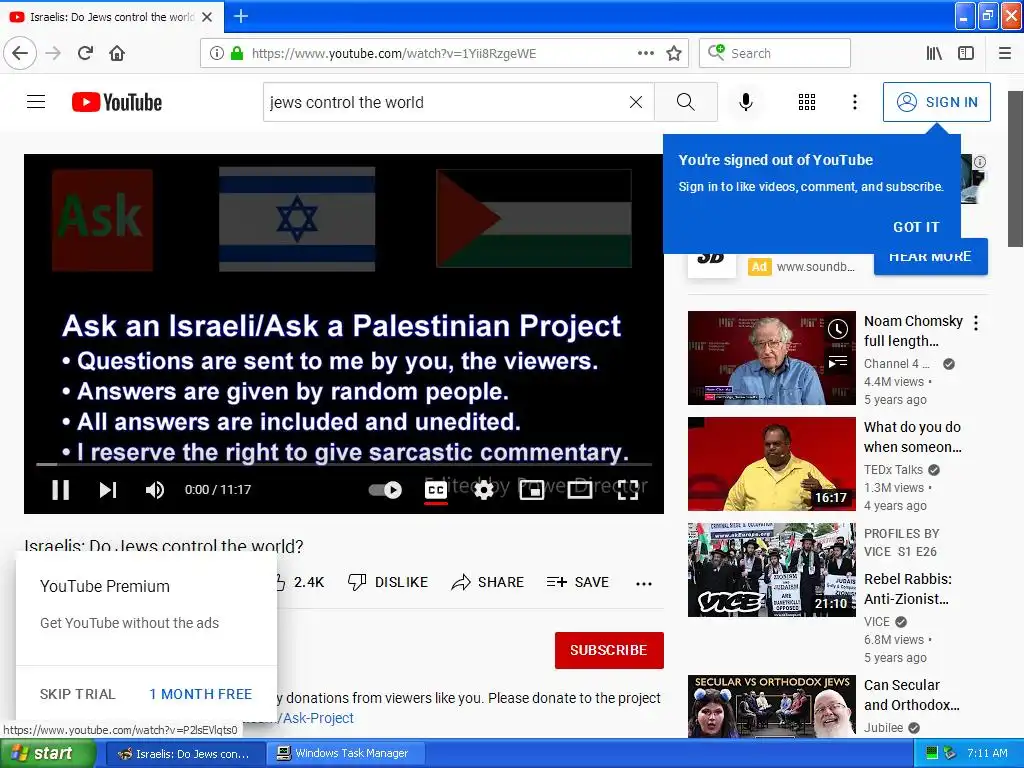The image size is (1024, 768).
Task: Open YouTube settings three-dot menu
Action: point(855,102)
